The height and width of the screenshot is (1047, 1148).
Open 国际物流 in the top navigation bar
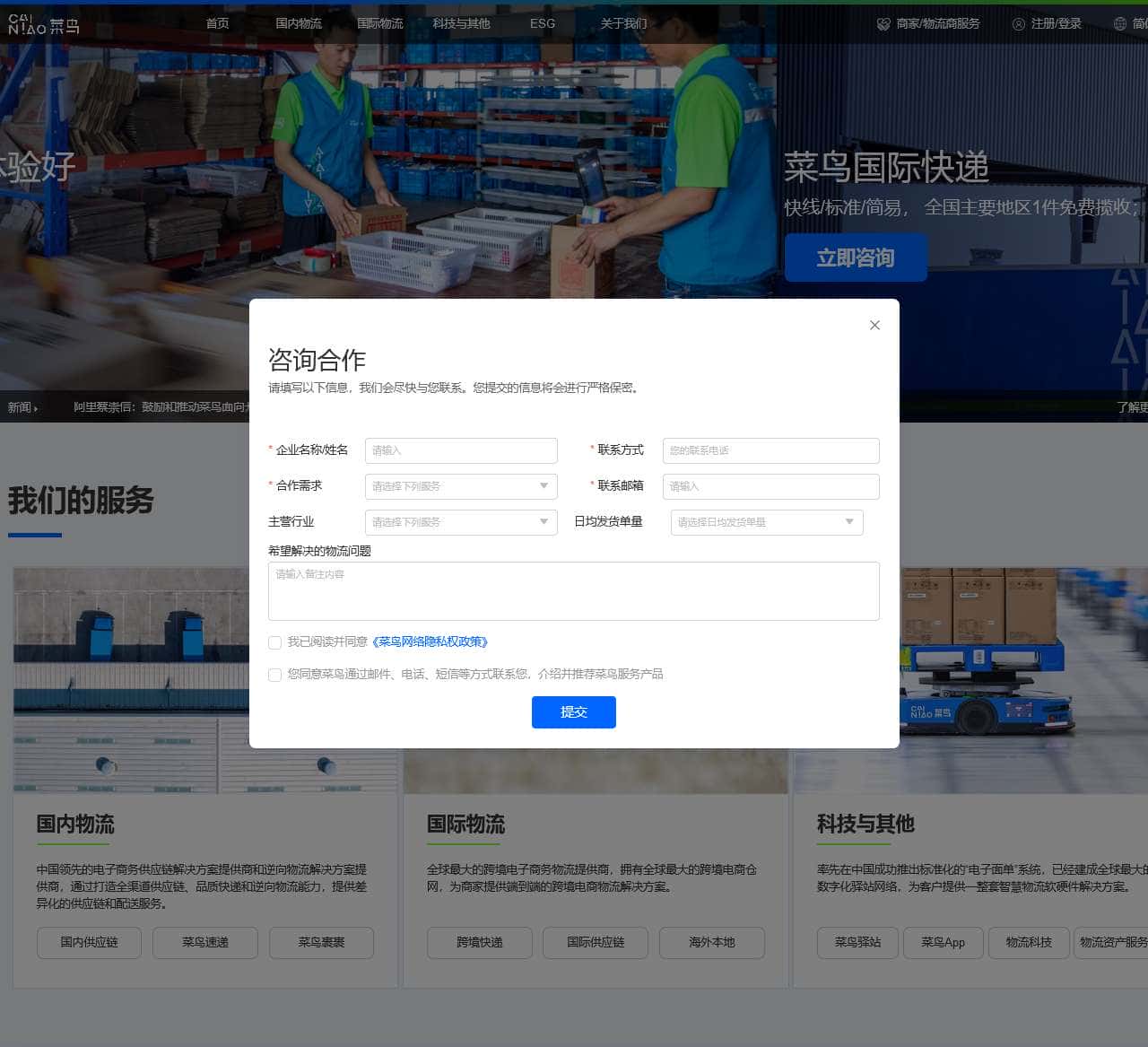coord(380,23)
